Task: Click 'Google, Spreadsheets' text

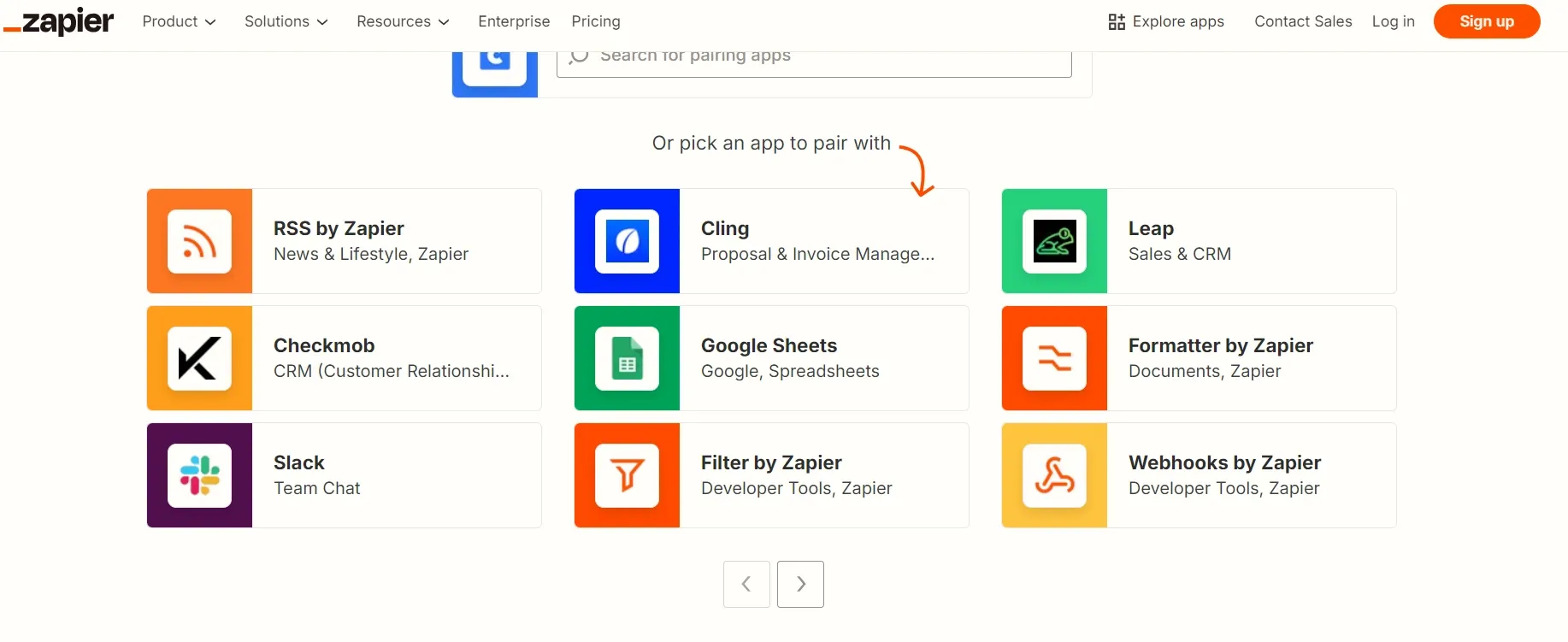Action: point(790,371)
